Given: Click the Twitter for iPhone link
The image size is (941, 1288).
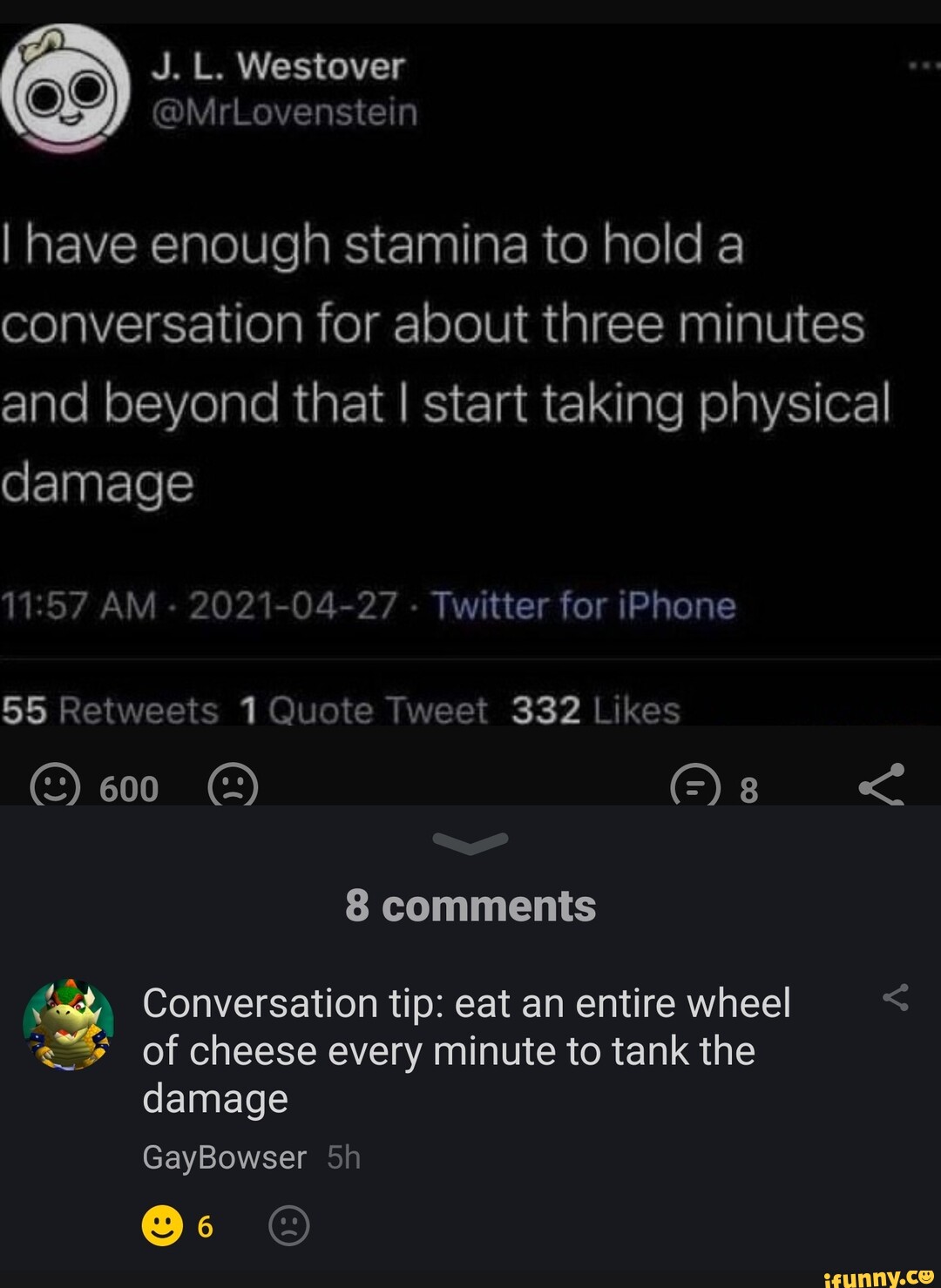Looking at the screenshot, I should point(584,605).
